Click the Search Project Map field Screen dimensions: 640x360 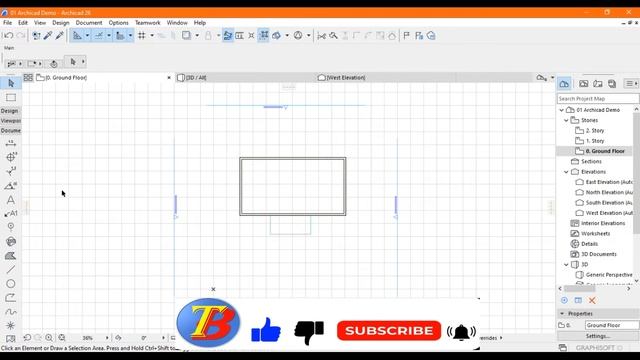(x=598, y=99)
